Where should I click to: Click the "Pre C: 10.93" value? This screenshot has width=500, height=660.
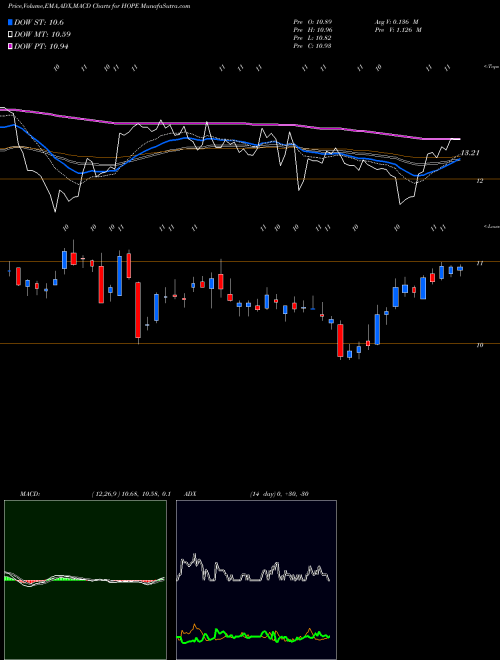312,46
